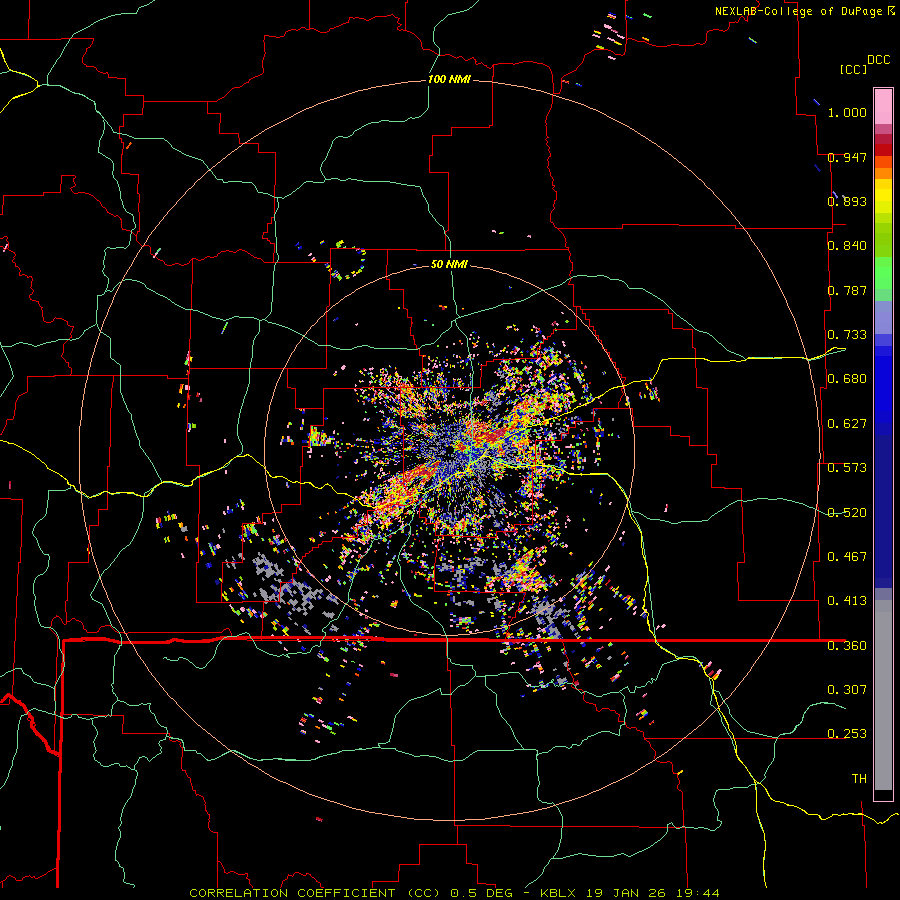Click the TH threshold label on the scale
Screen dimensions: 900x900
pyautogui.click(x=859, y=779)
